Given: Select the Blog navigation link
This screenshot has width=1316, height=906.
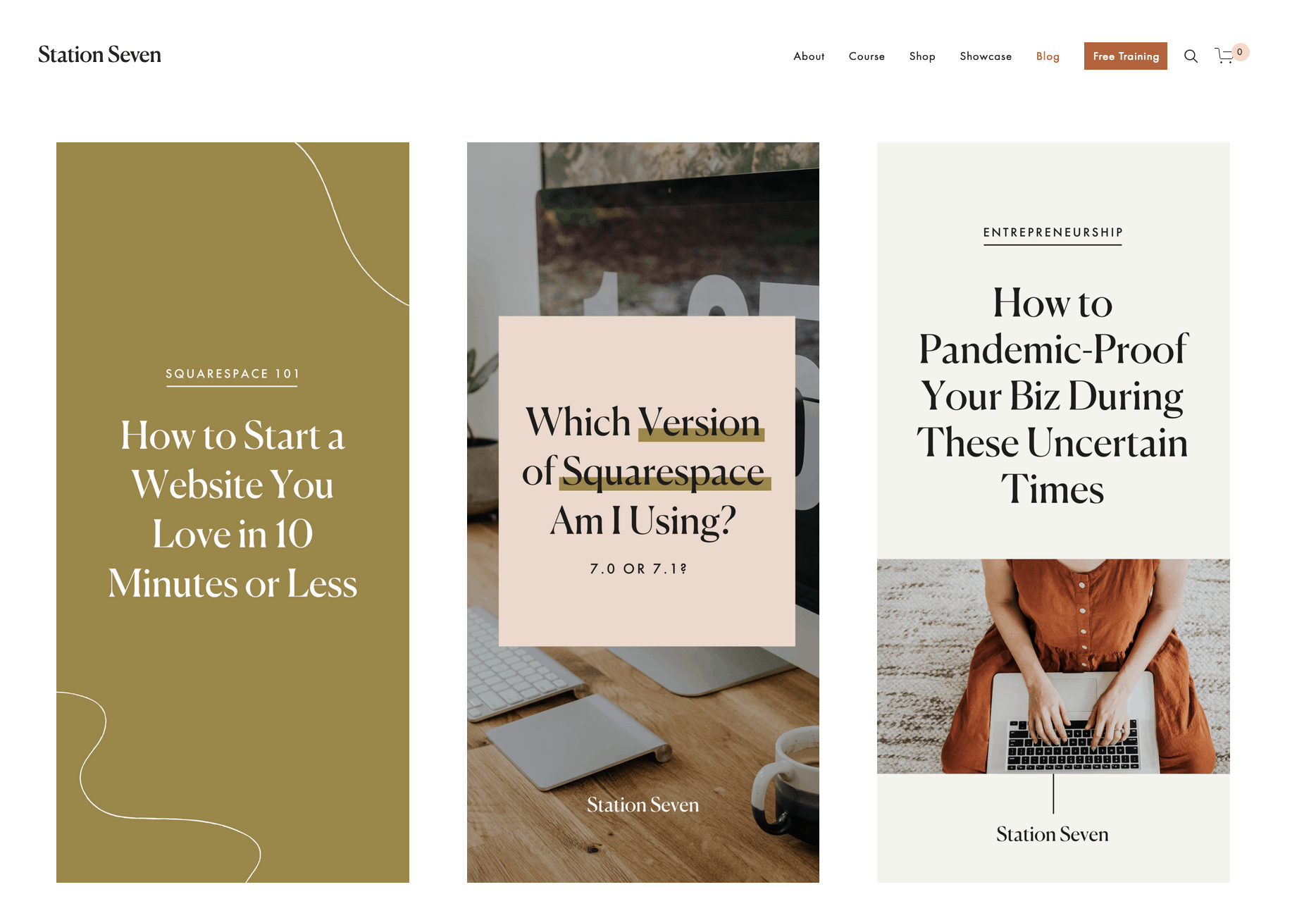Looking at the screenshot, I should click(1048, 56).
